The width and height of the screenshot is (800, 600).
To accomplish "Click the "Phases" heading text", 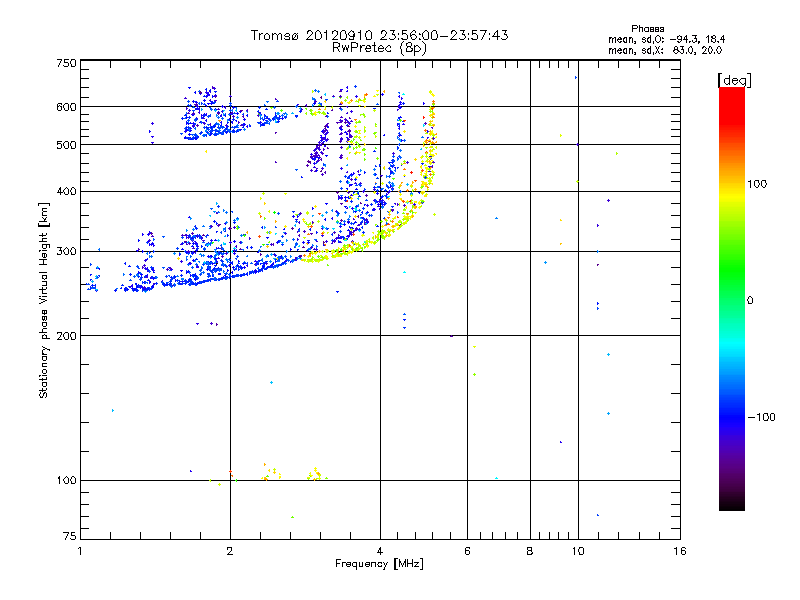I will pos(647,29).
